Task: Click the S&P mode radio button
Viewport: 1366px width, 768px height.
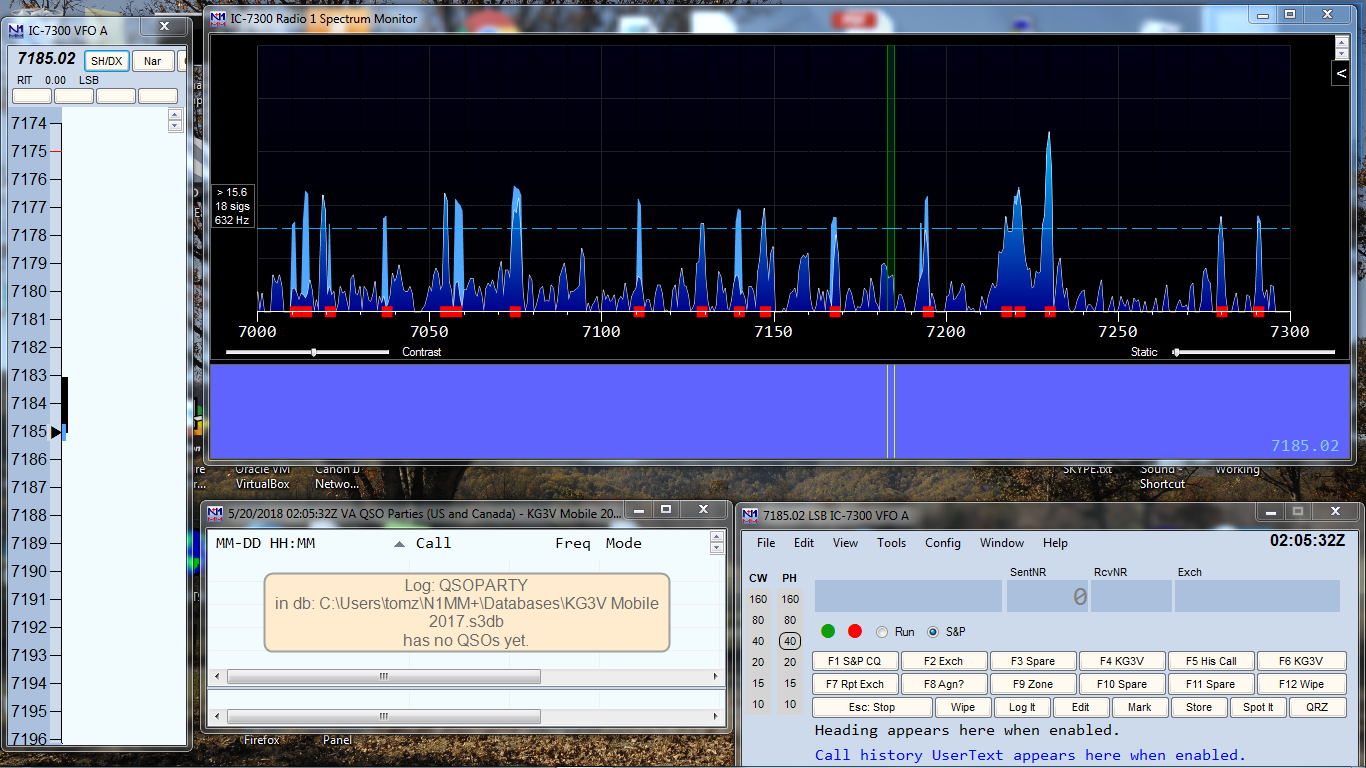Action: (935, 631)
